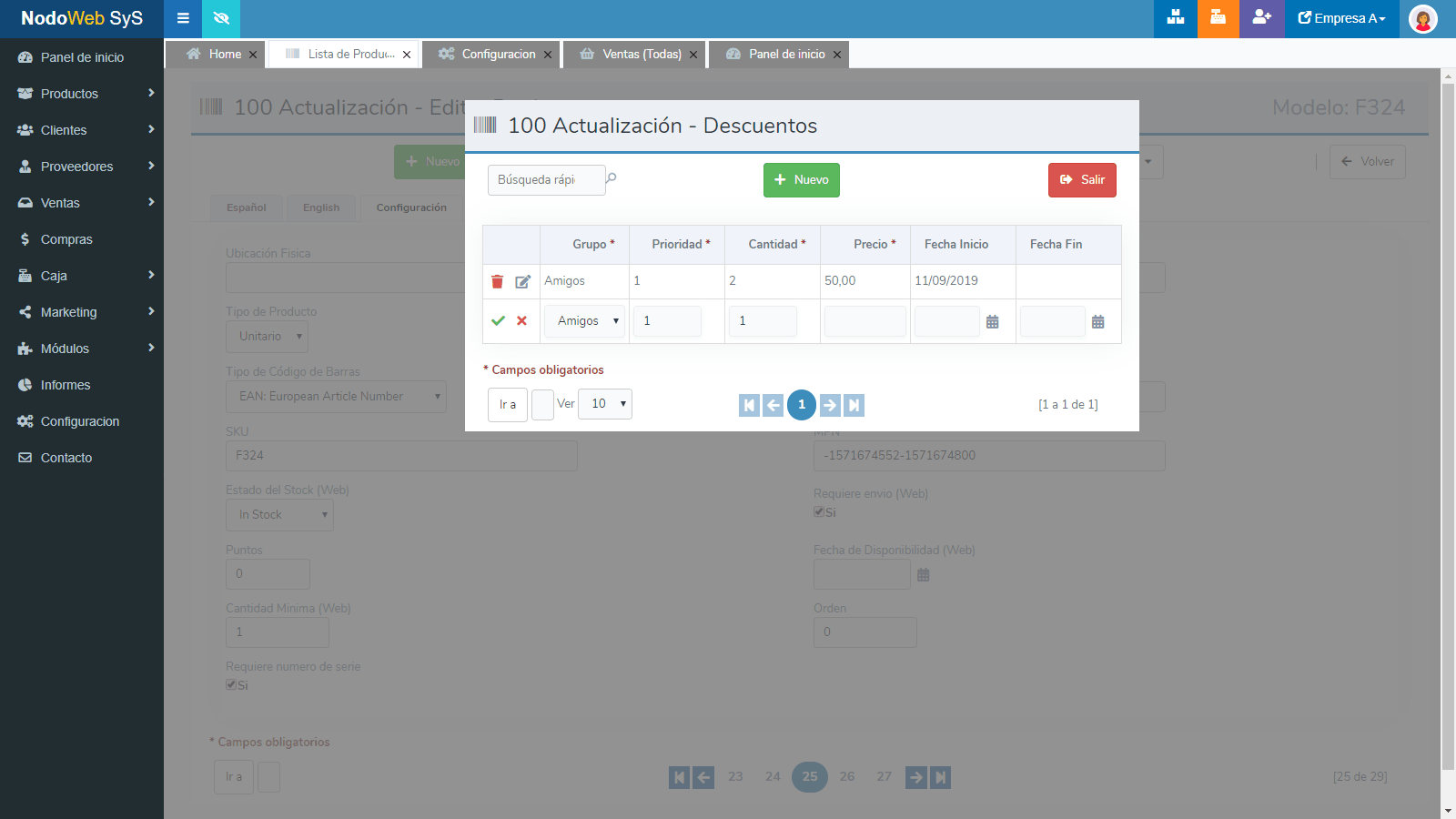This screenshot has height=819, width=1456.
Task: Click the Precio input field in new row
Action: pyautogui.click(x=864, y=321)
